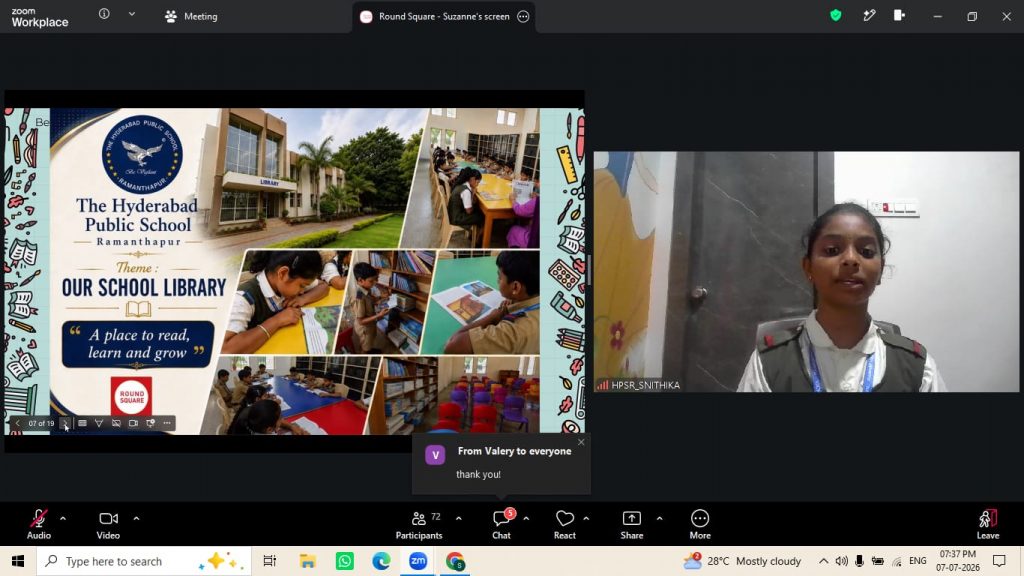The width and height of the screenshot is (1024, 576).
Task: Open options on Suzanne's screen tab
Action: click(523, 16)
